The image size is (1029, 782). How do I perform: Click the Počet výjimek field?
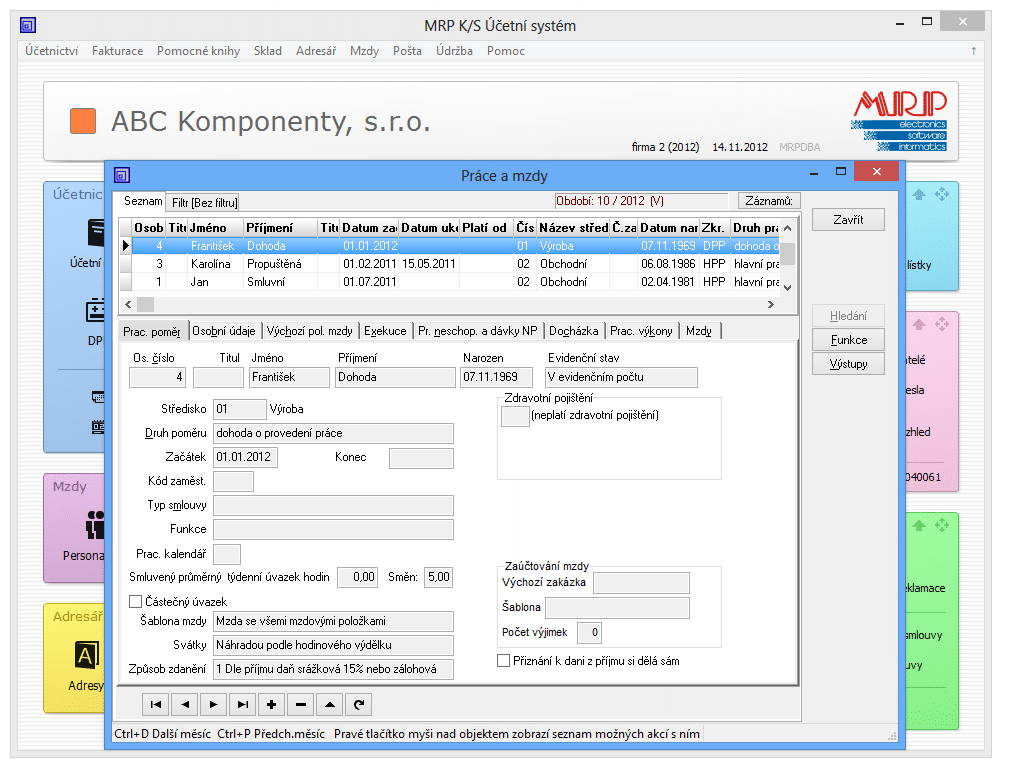(x=589, y=632)
